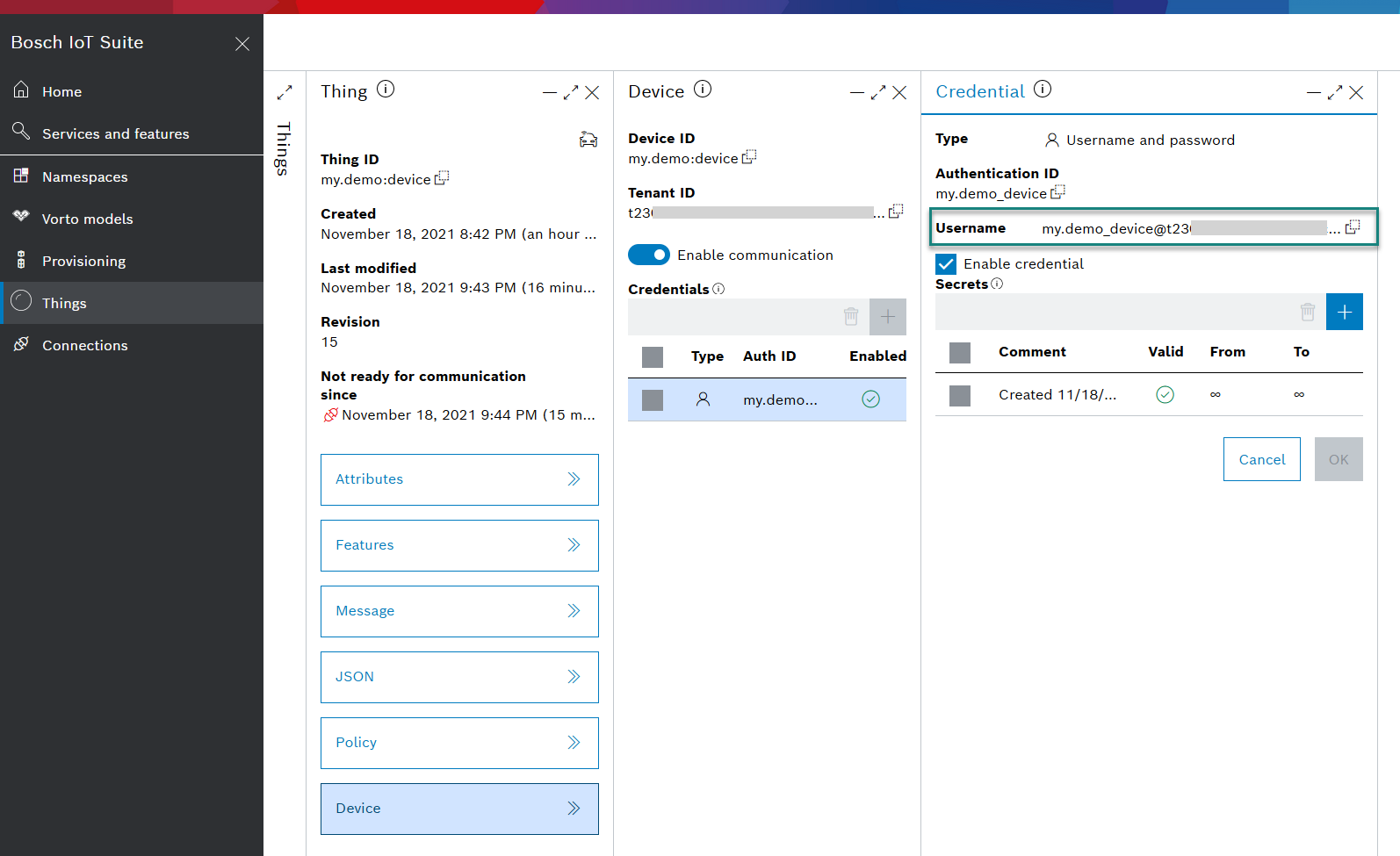
Task: Show Secrets info tooltip
Action: point(997,284)
